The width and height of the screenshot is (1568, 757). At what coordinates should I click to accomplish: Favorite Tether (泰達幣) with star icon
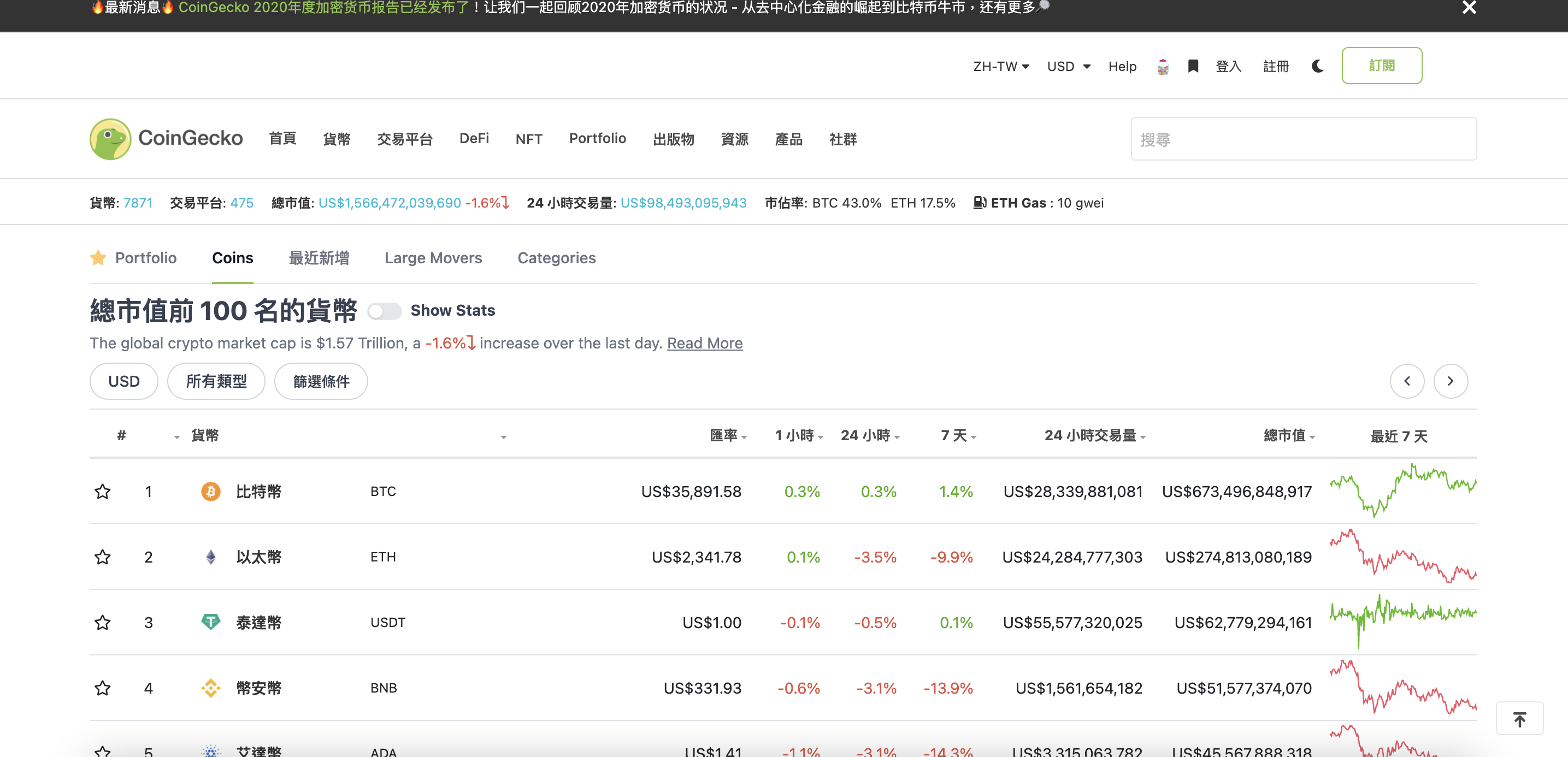coord(102,623)
